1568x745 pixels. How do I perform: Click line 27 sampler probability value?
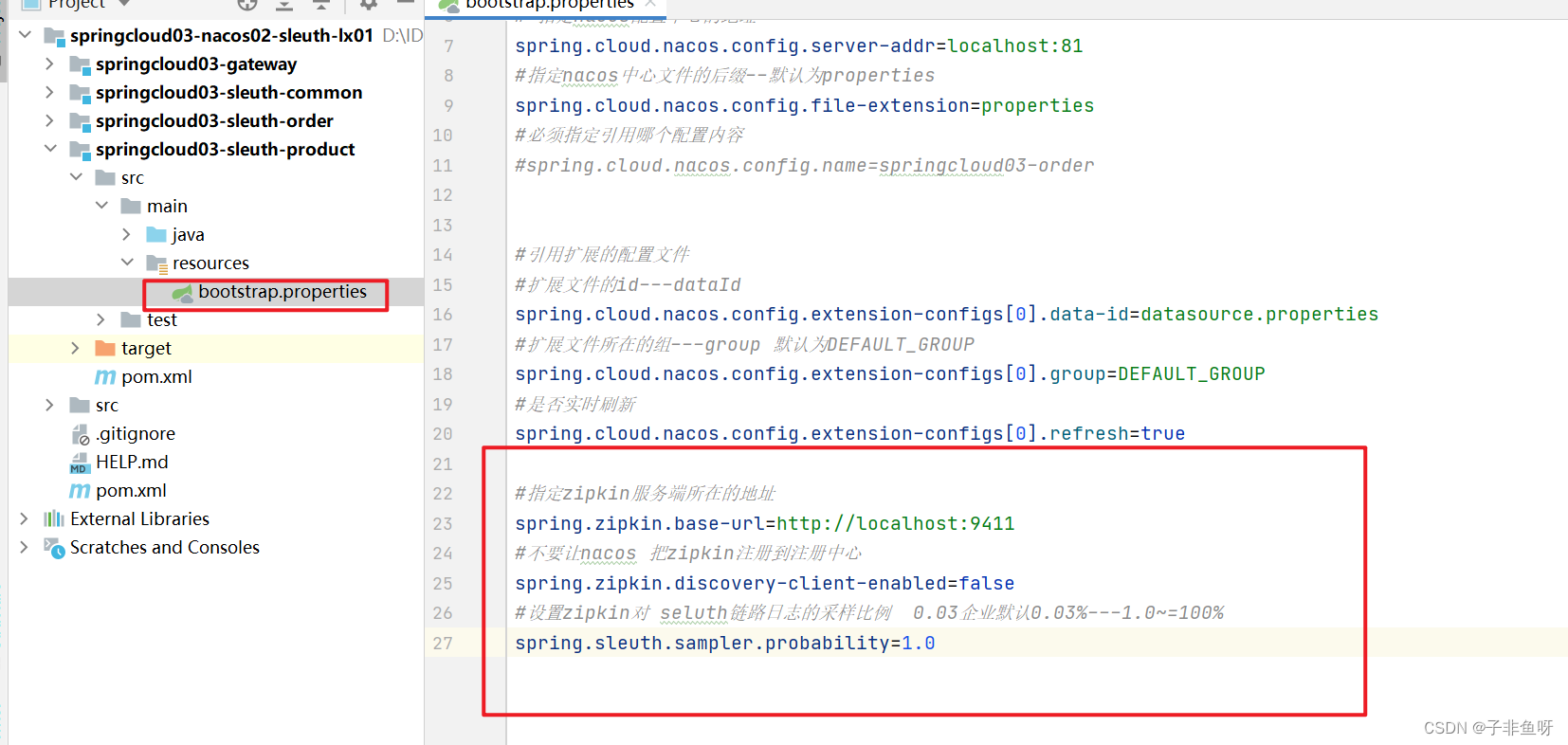(x=918, y=643)
